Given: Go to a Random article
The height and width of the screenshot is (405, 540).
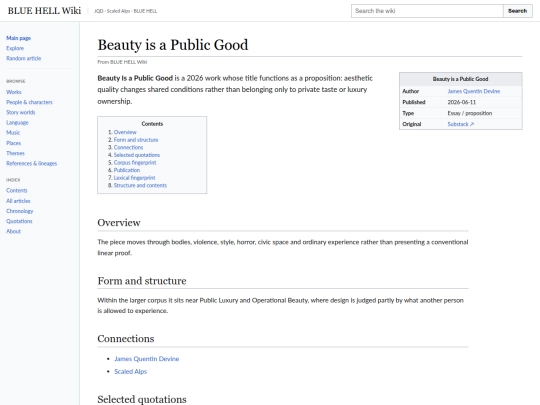Looking at the screenshot, I should tap(23, 58).
